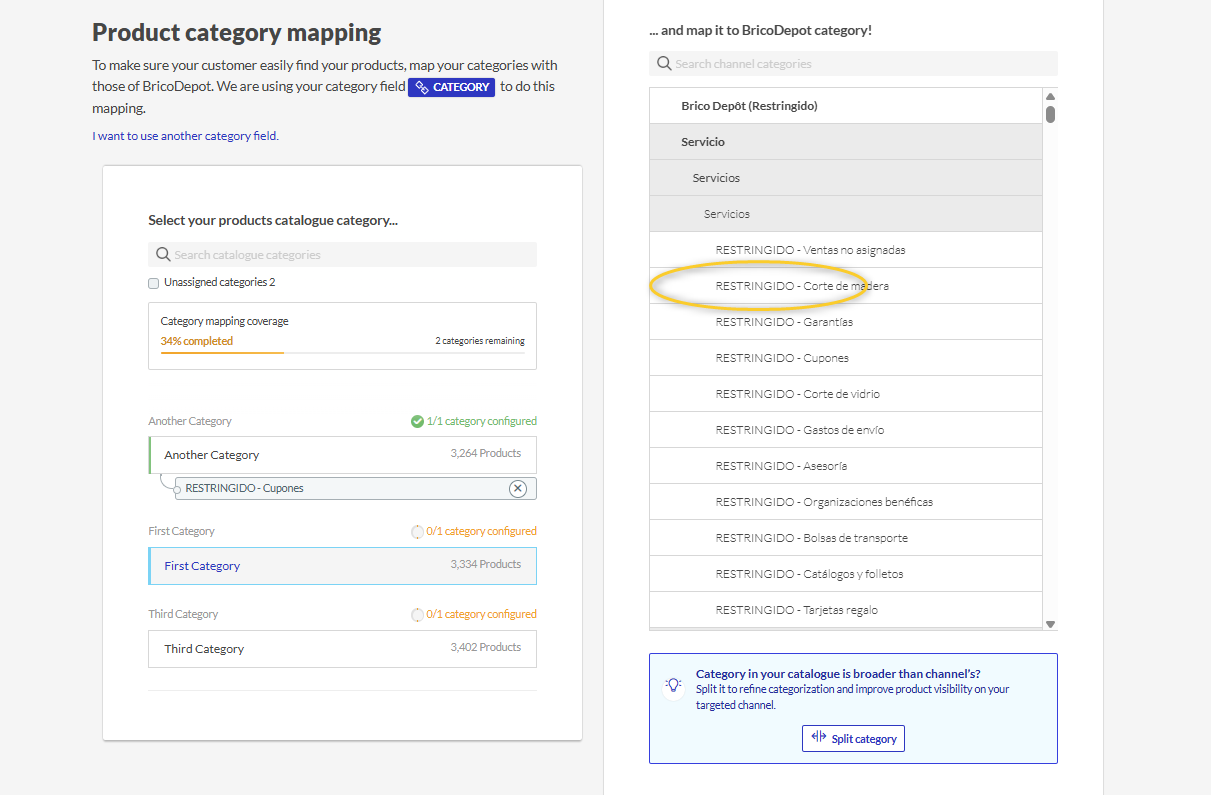Click the category mapping coverage progress bar

[x=342, y=353]
